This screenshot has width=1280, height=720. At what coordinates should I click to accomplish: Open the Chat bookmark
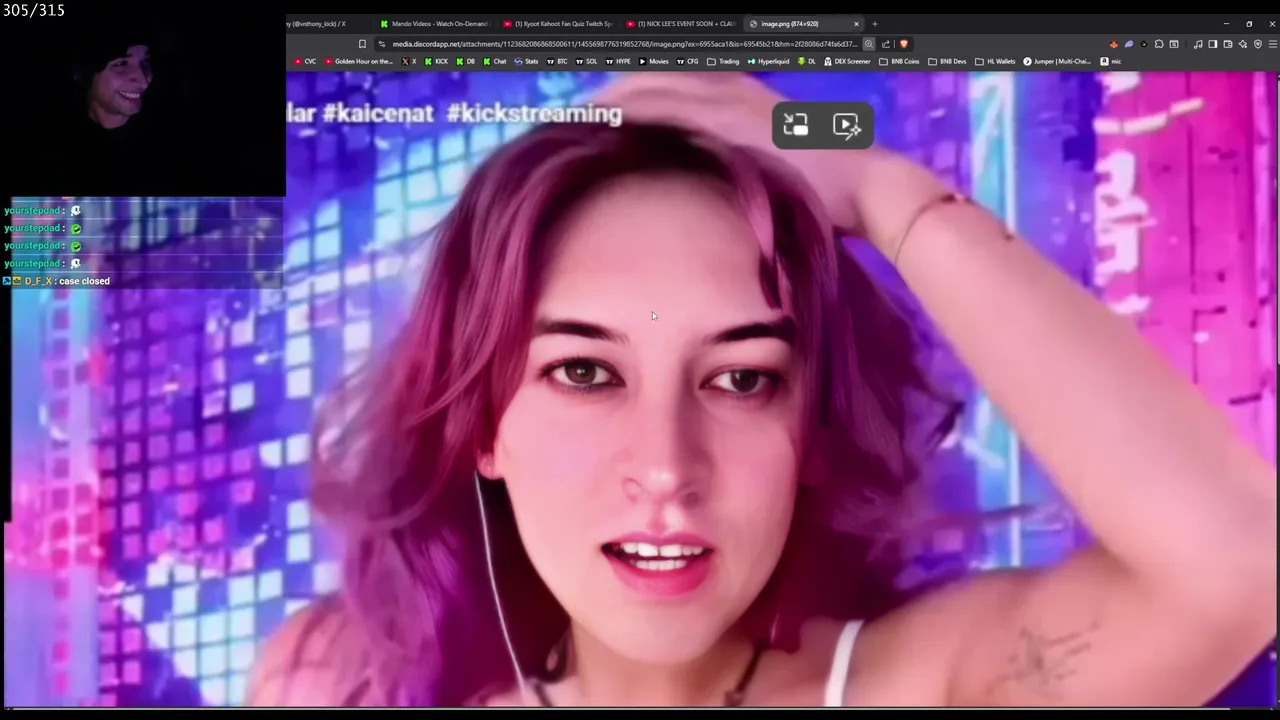(x=495, y=61)
